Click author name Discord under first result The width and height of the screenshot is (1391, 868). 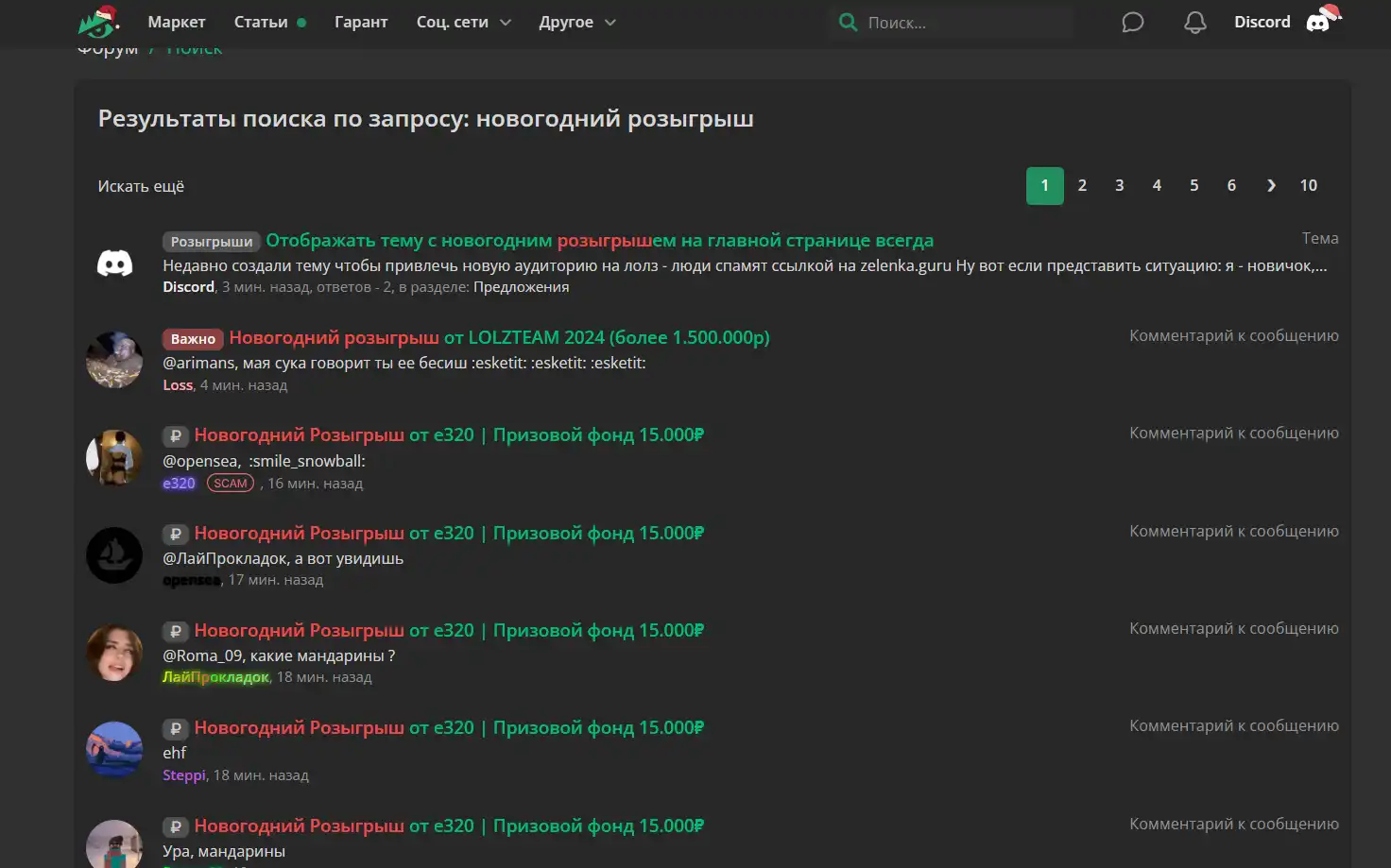(189, 287)
